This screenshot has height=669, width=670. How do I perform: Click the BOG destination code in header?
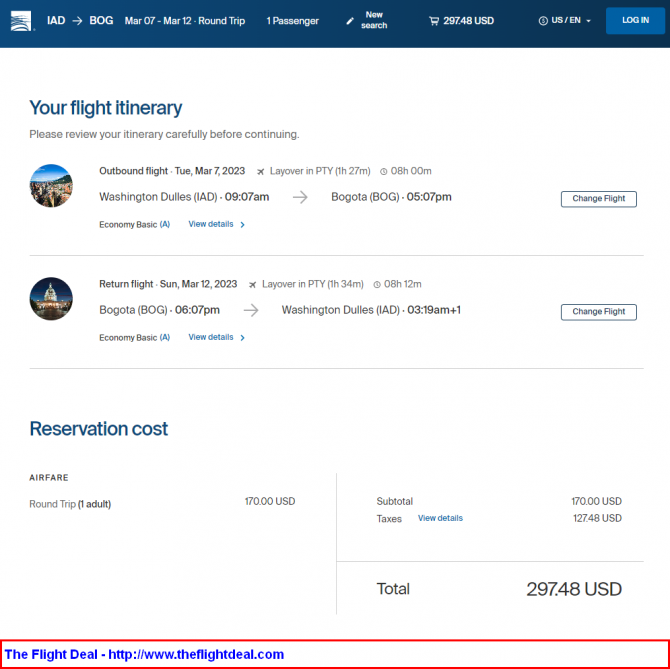(x=101, y=21)
